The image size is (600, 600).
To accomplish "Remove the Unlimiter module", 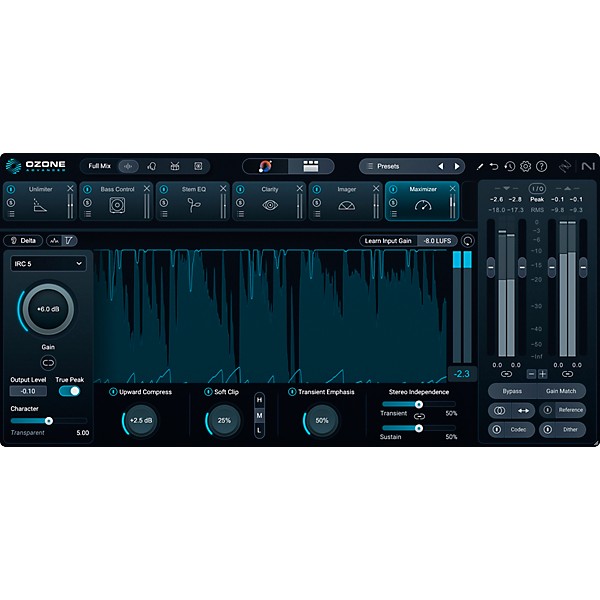I will 70,189.
